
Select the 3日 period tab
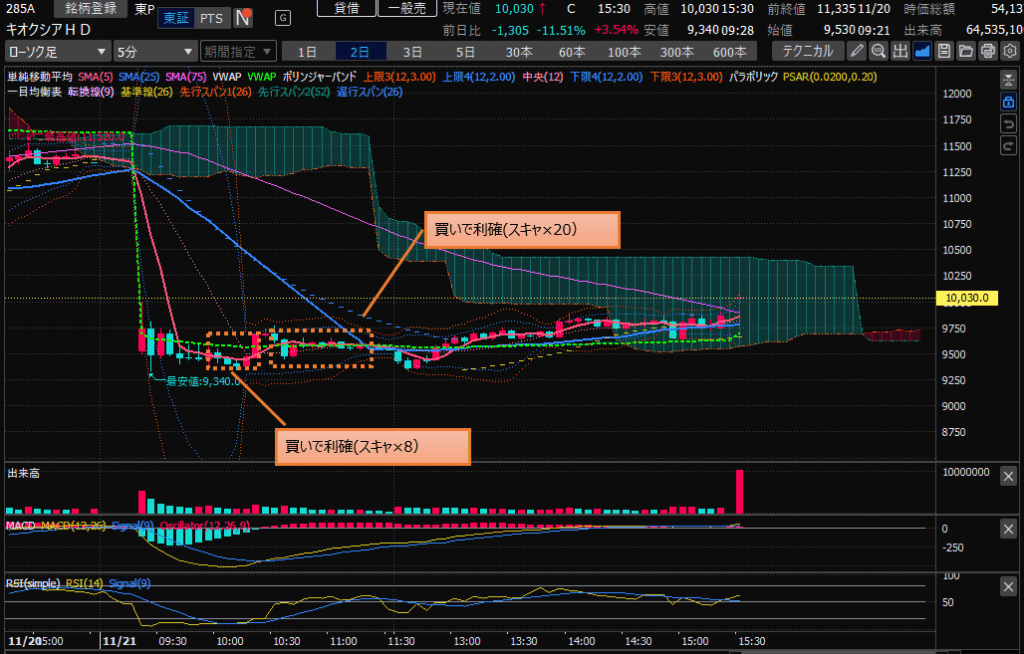(x=412, y=51)
